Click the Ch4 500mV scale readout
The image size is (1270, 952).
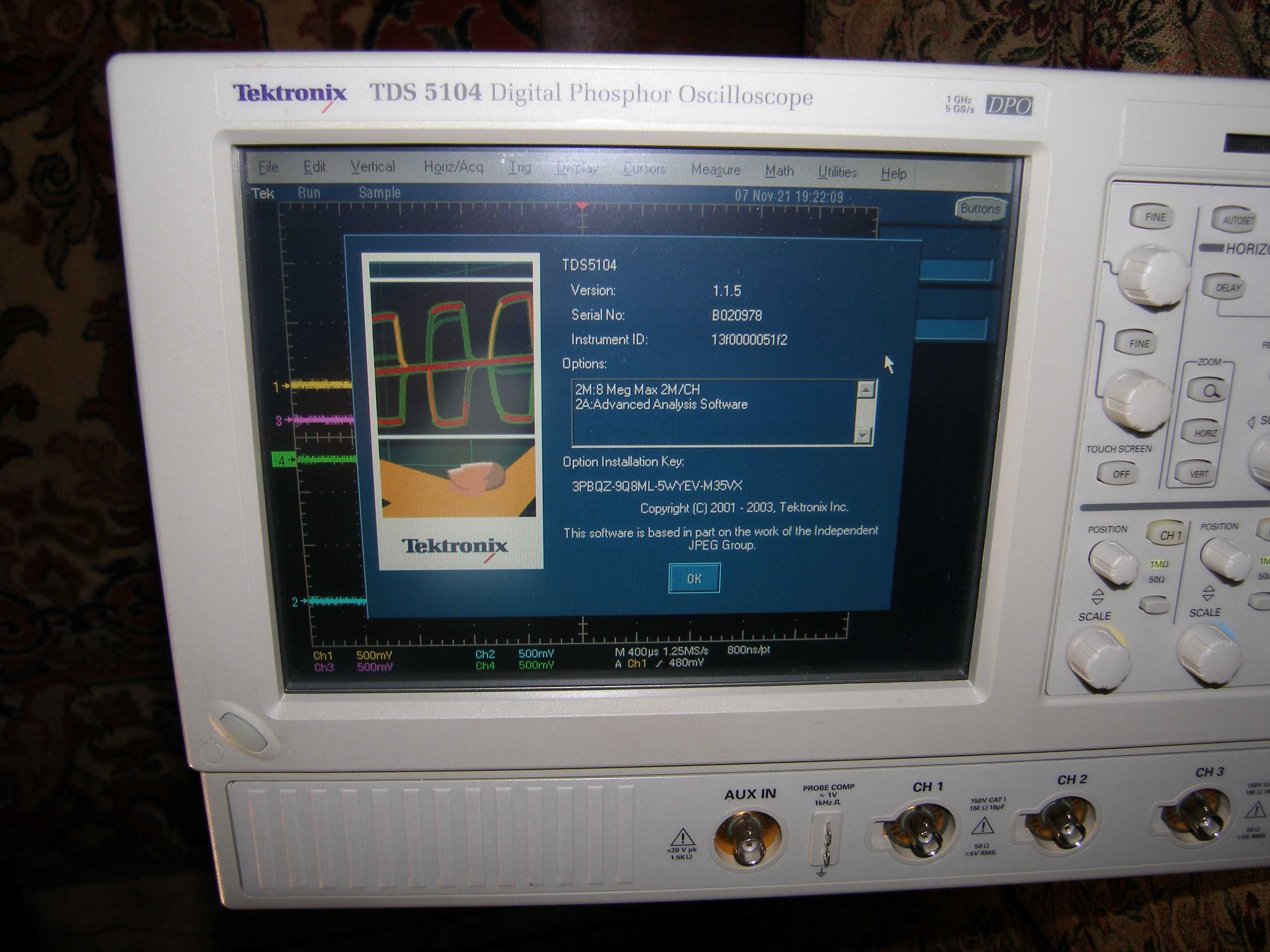[x=515, y=666]
